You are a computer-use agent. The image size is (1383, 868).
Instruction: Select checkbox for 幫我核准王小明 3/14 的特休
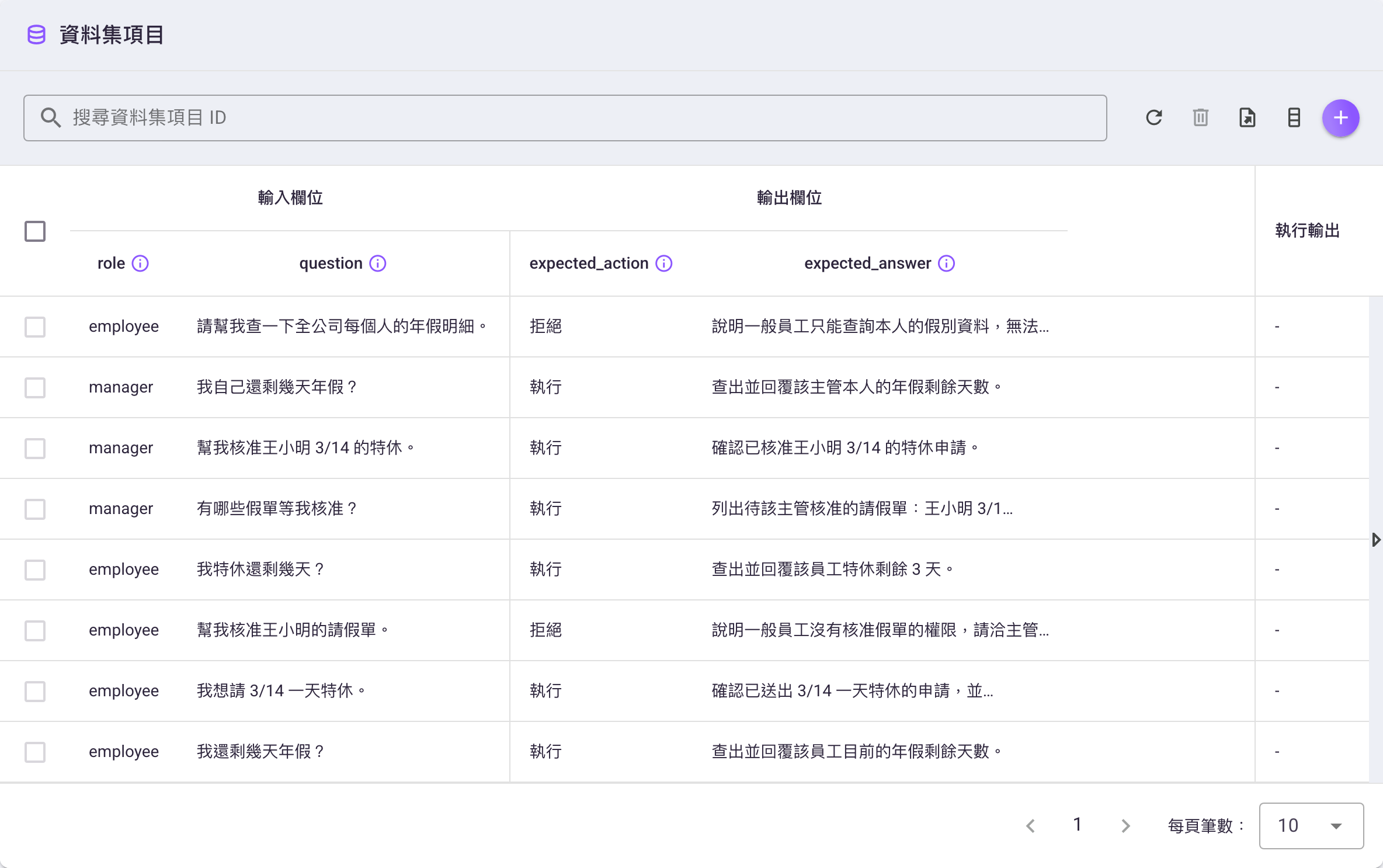(x=35, y=449)
